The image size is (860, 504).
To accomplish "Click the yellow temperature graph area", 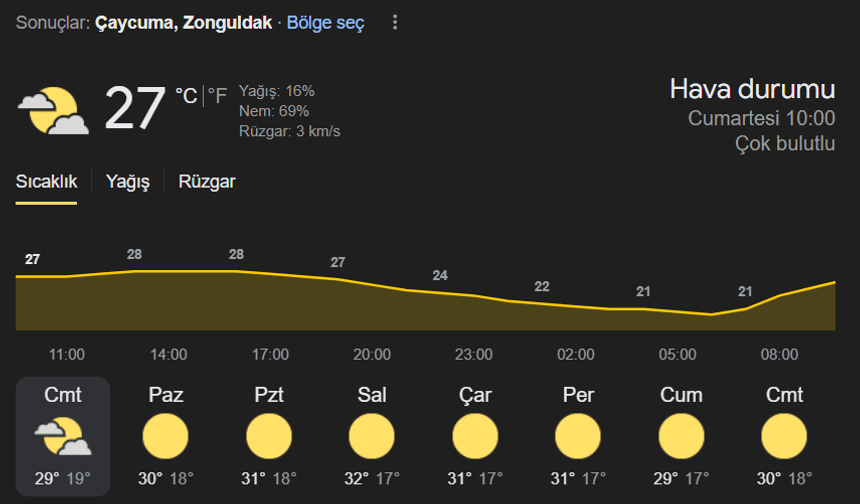I will click(426, 302).
